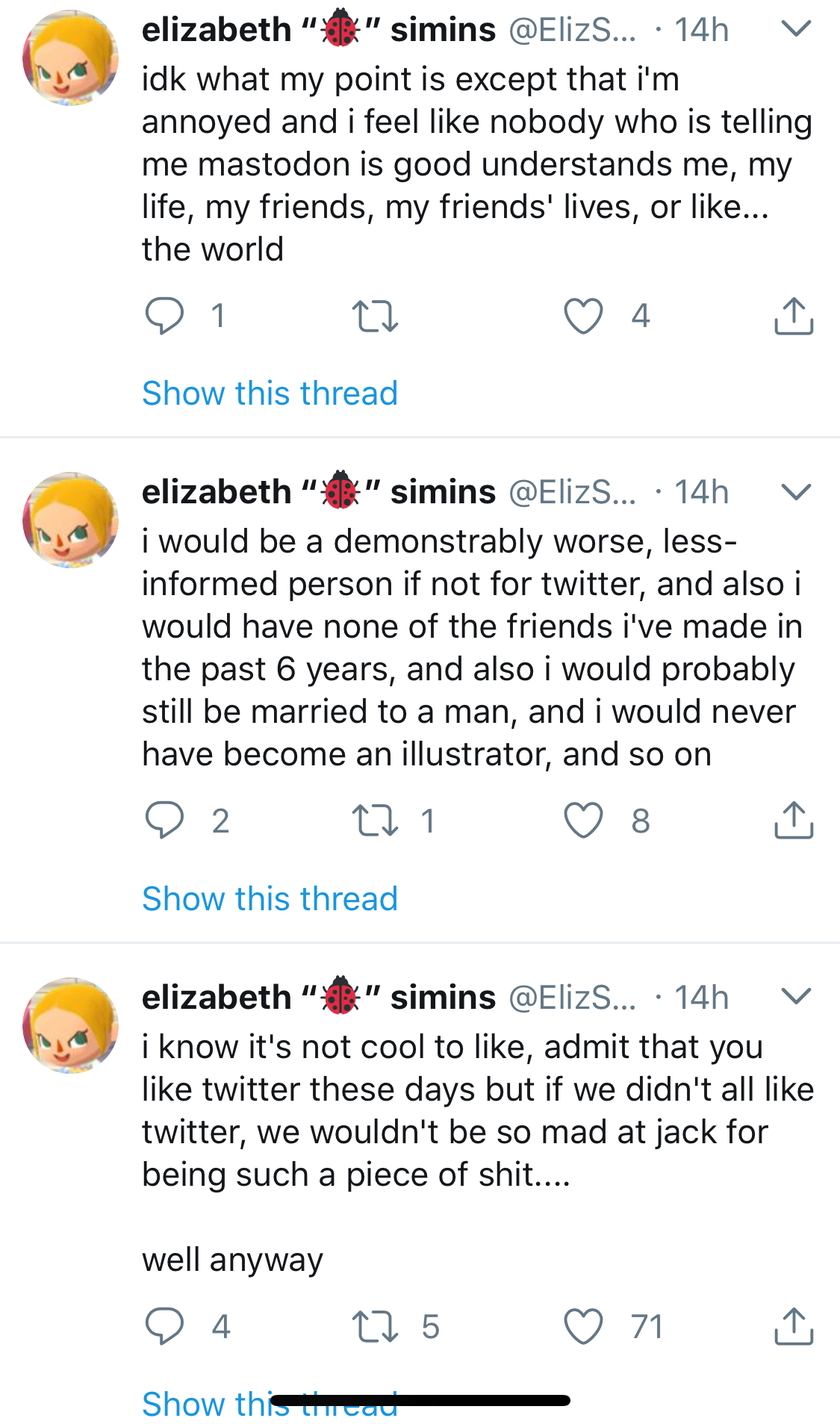Image resolution: width=840 pixels, height=1424 pixels.
Task: Share the mastodon tweet
Action: tap(794, 315)
